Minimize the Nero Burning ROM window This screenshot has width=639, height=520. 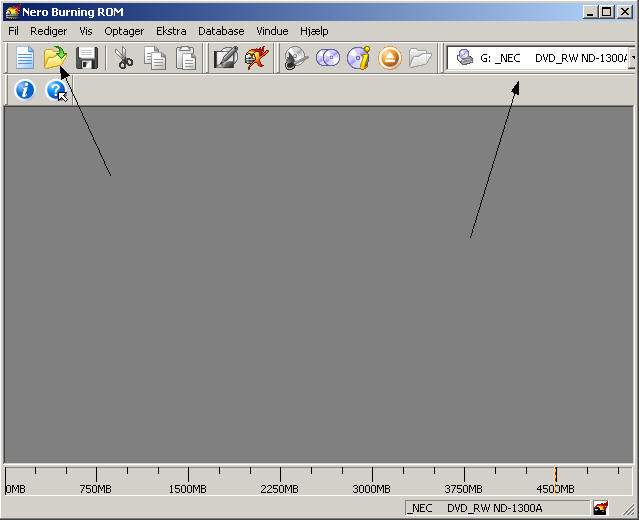click(x=590, y=12)
